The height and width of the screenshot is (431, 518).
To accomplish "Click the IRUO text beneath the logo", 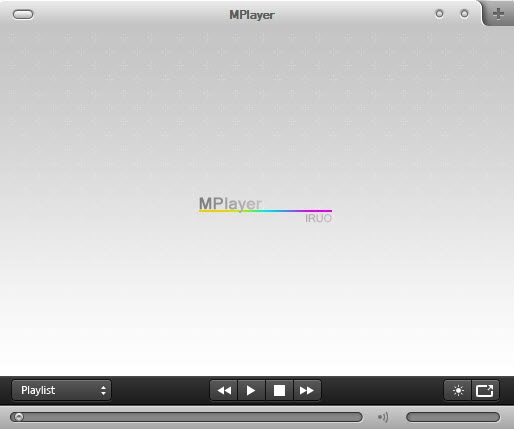I will point(318,218).
